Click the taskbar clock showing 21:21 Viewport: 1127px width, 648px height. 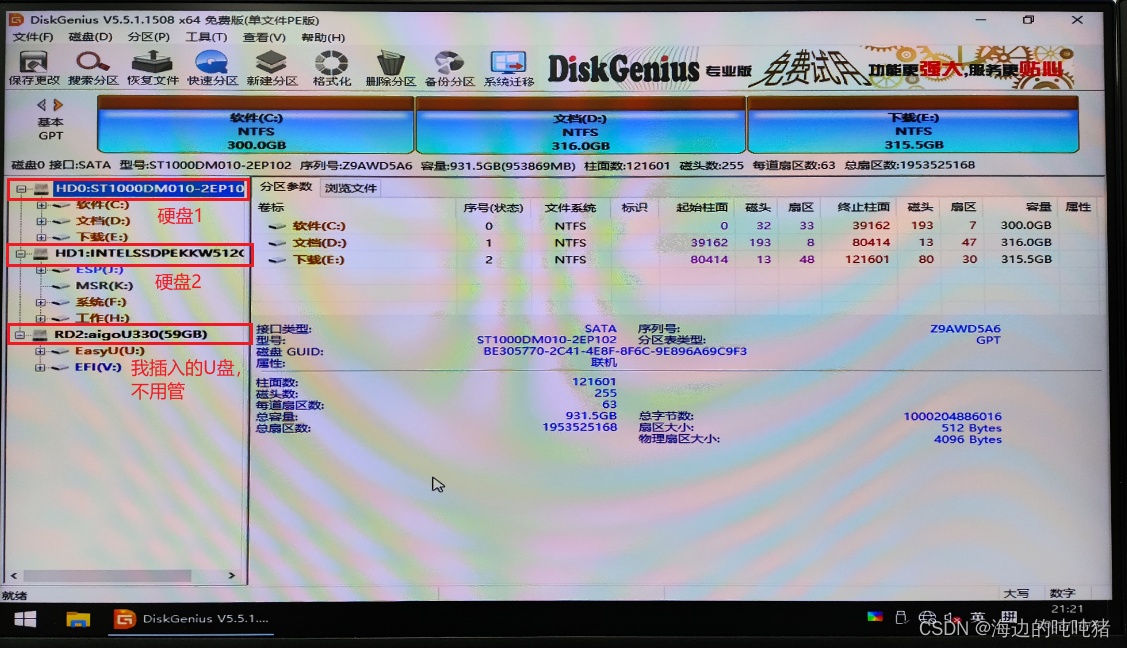(x=1067, y=609)
